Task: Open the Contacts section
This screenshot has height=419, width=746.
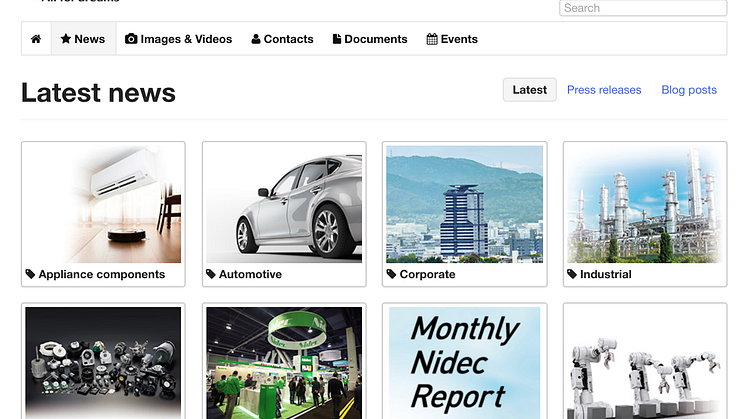Action: pyautogui.click(x=282, y=39)
